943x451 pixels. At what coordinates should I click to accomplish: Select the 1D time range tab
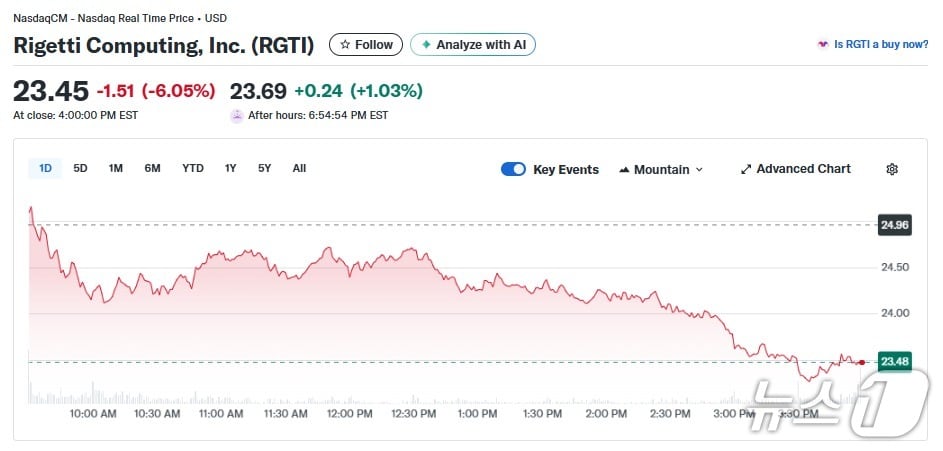(45, 168)
